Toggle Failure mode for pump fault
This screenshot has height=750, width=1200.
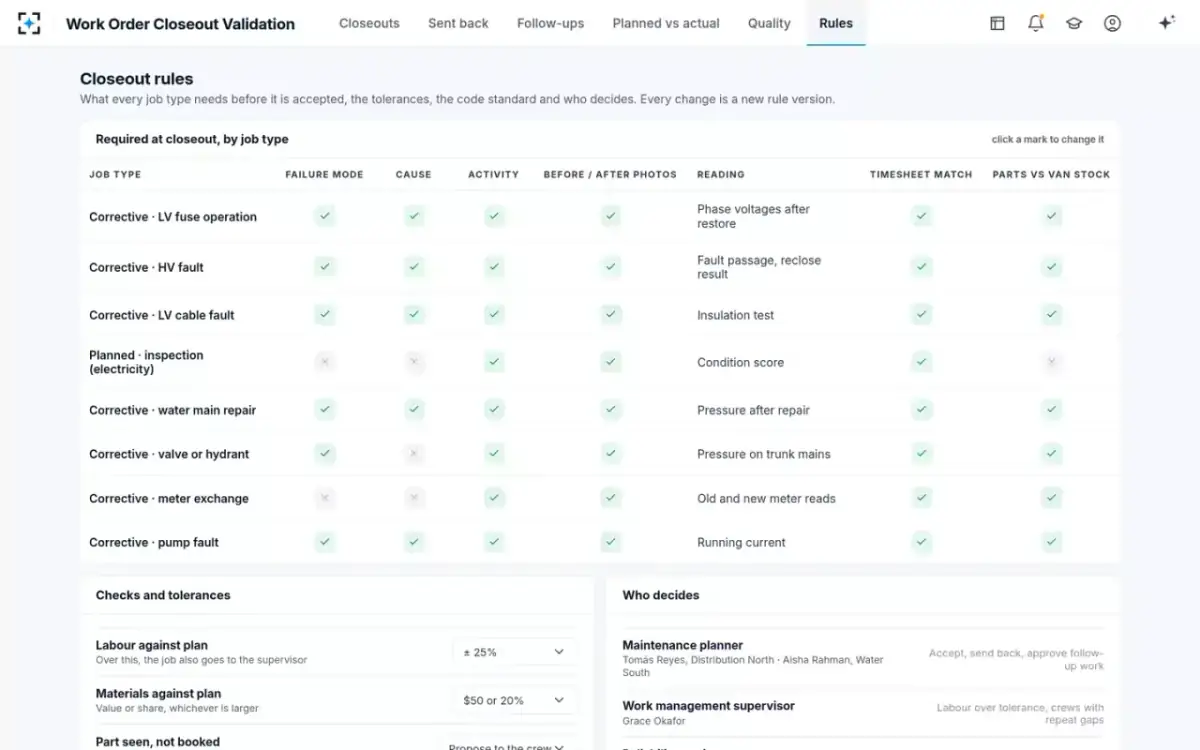[324, 542]
